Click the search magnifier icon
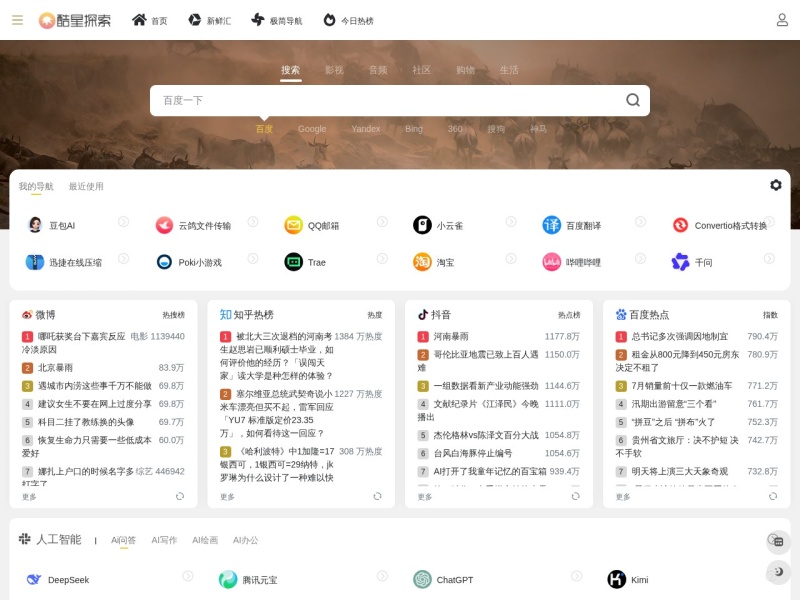 633,100
